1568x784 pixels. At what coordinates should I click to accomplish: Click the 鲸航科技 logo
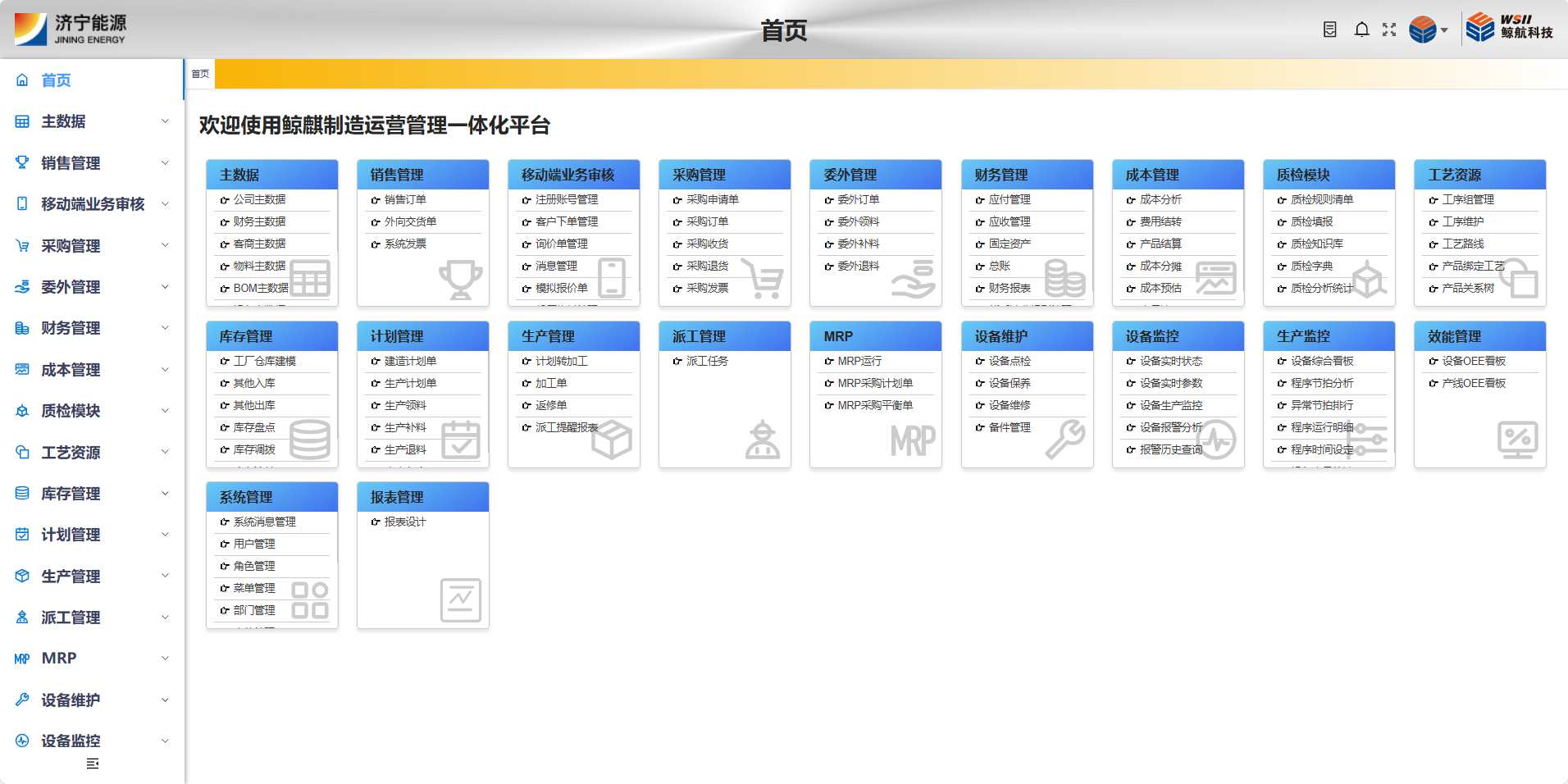(1510, 26)
